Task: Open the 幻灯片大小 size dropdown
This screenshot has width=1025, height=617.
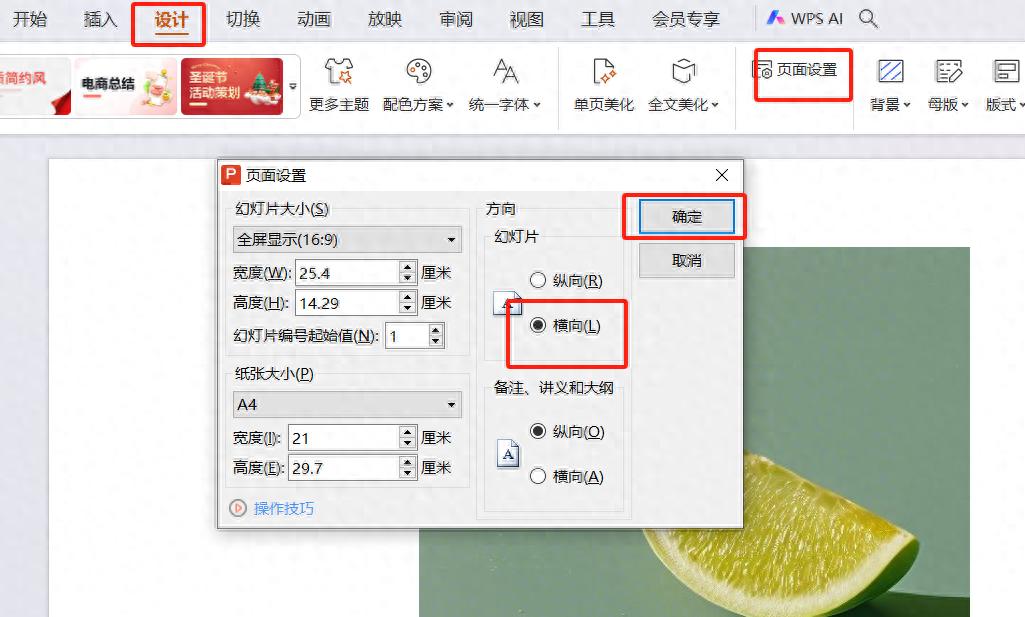Action: (347, 239)
